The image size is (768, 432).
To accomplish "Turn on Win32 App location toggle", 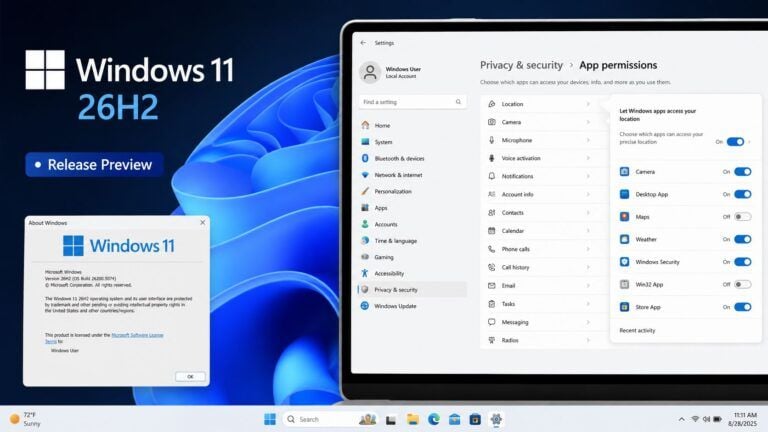I will [743, 284].
